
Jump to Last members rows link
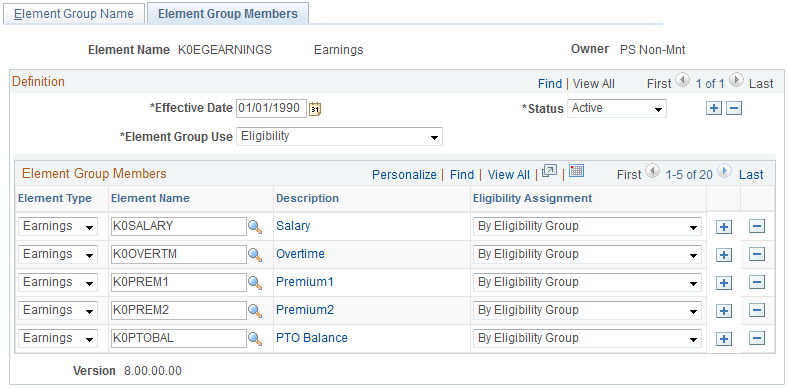[x=751, y=174]
